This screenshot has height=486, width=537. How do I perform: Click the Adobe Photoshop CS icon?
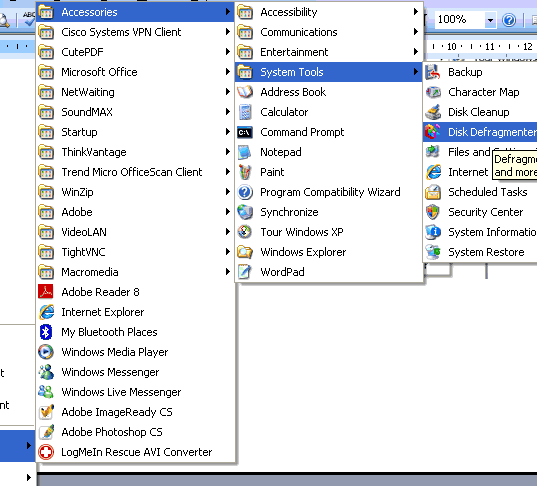(46, 432)
